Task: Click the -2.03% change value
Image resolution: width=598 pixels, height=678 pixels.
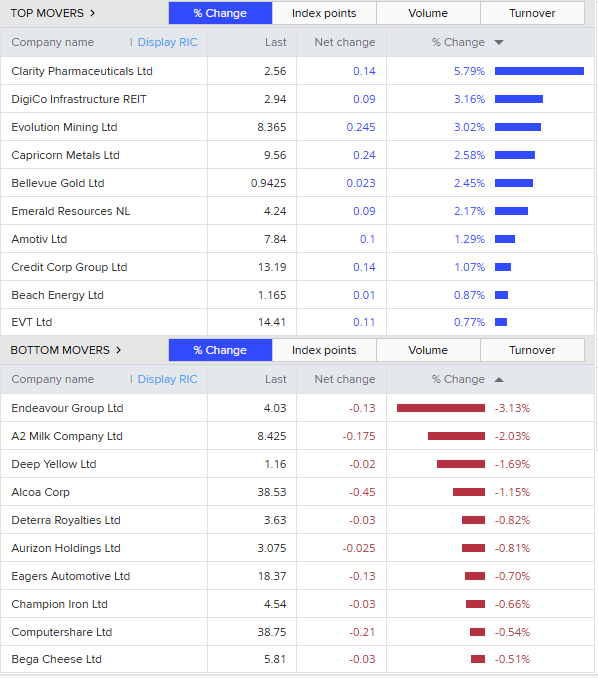Action: [x=512, y=436]
